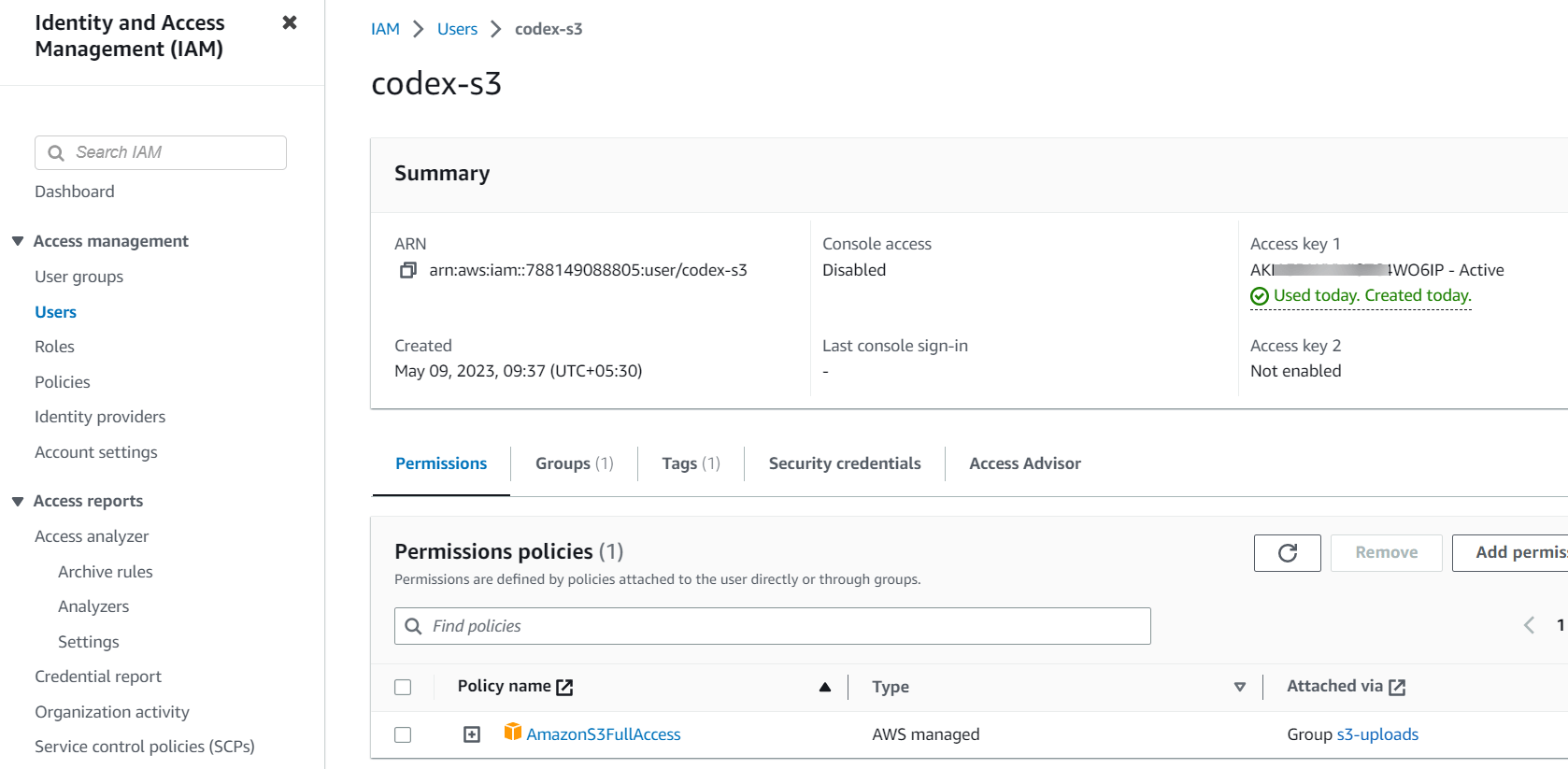Click the magnifier icon in Search IAM
Screen dimensions: 1568x769
56,153
